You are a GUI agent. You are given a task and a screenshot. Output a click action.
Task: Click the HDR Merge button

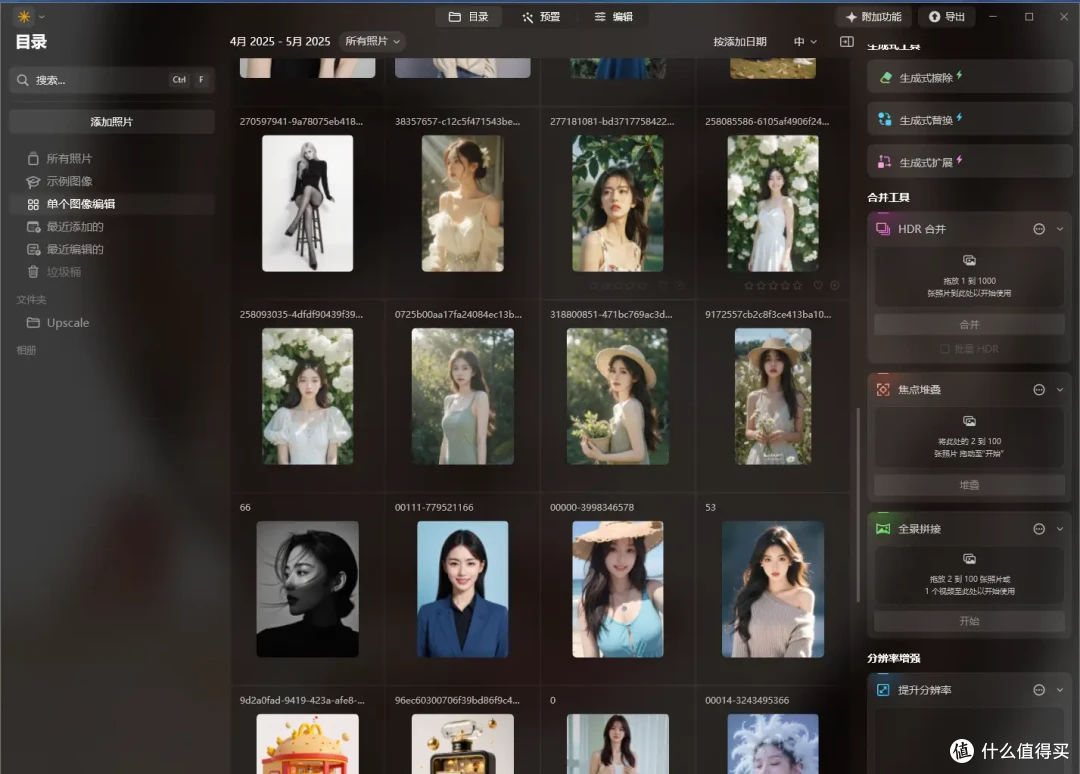click(x=969, y=324)
